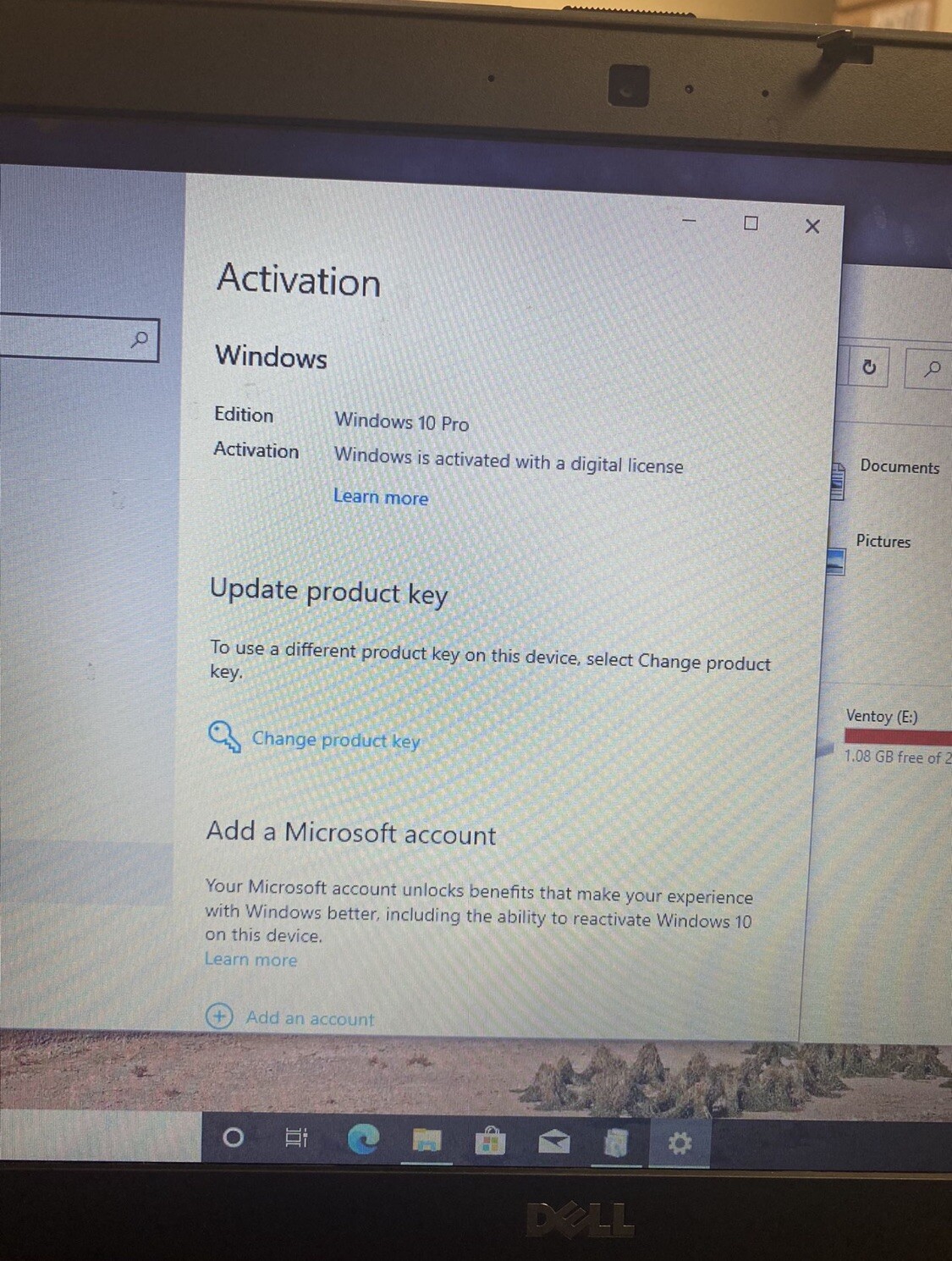Open Learn more under Activation status
Image resolution: width=952 pixels, height=1261 pixels.
[381, 497]
